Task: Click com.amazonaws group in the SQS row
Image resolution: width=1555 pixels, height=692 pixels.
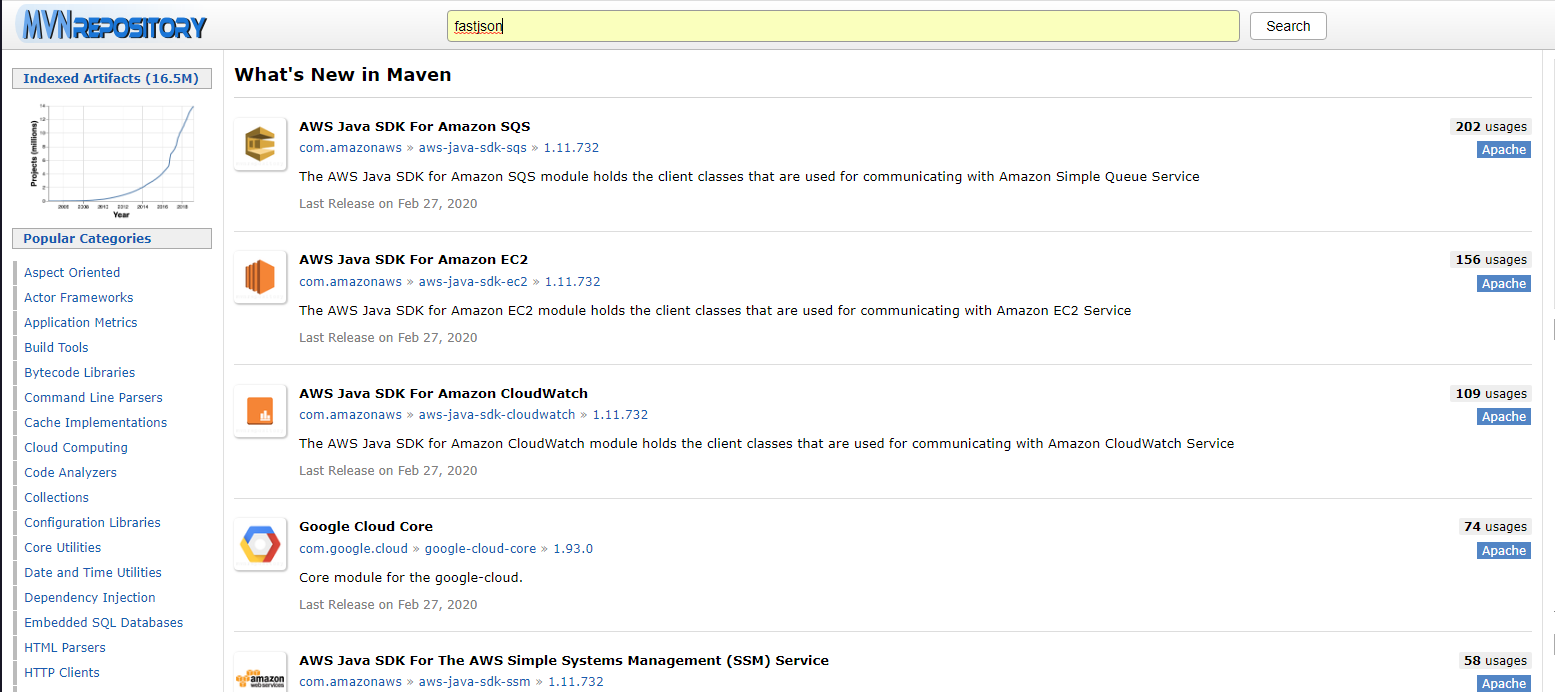Action: click(x=350, y=147)
